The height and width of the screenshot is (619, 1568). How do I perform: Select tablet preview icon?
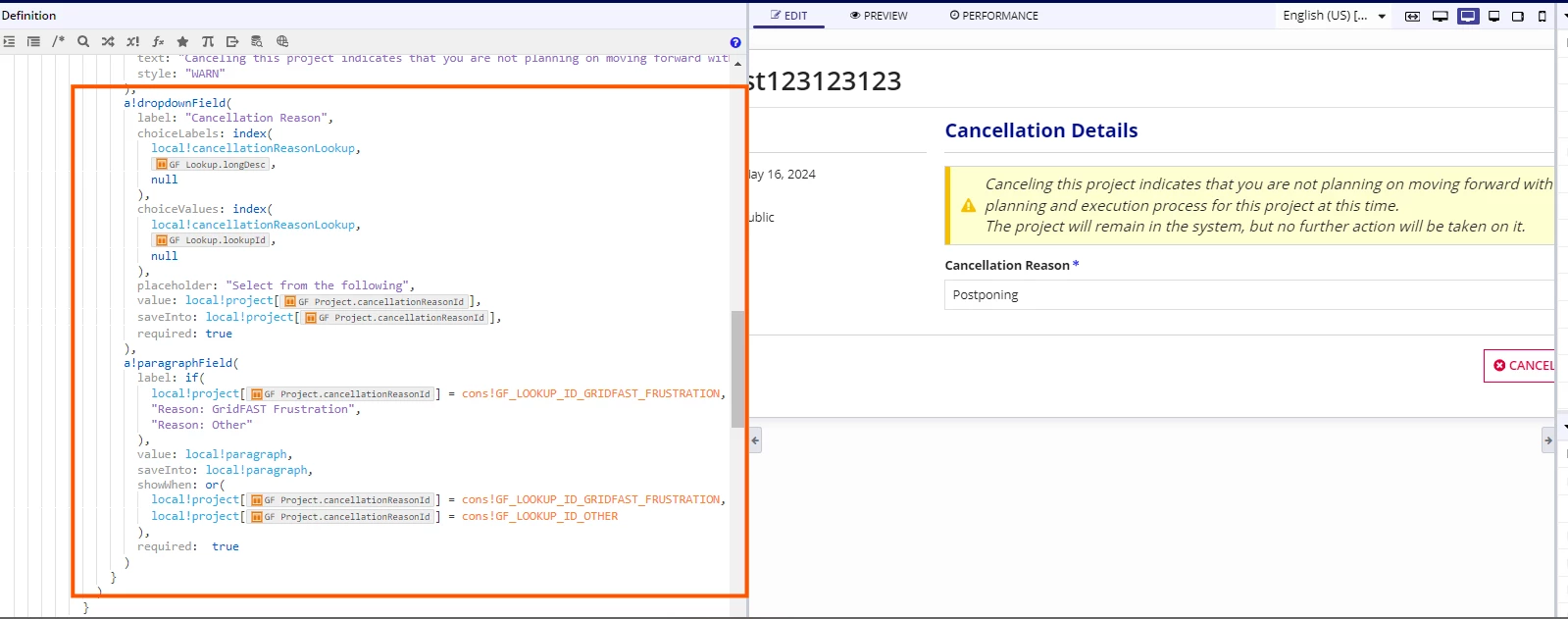point(1518,16)
